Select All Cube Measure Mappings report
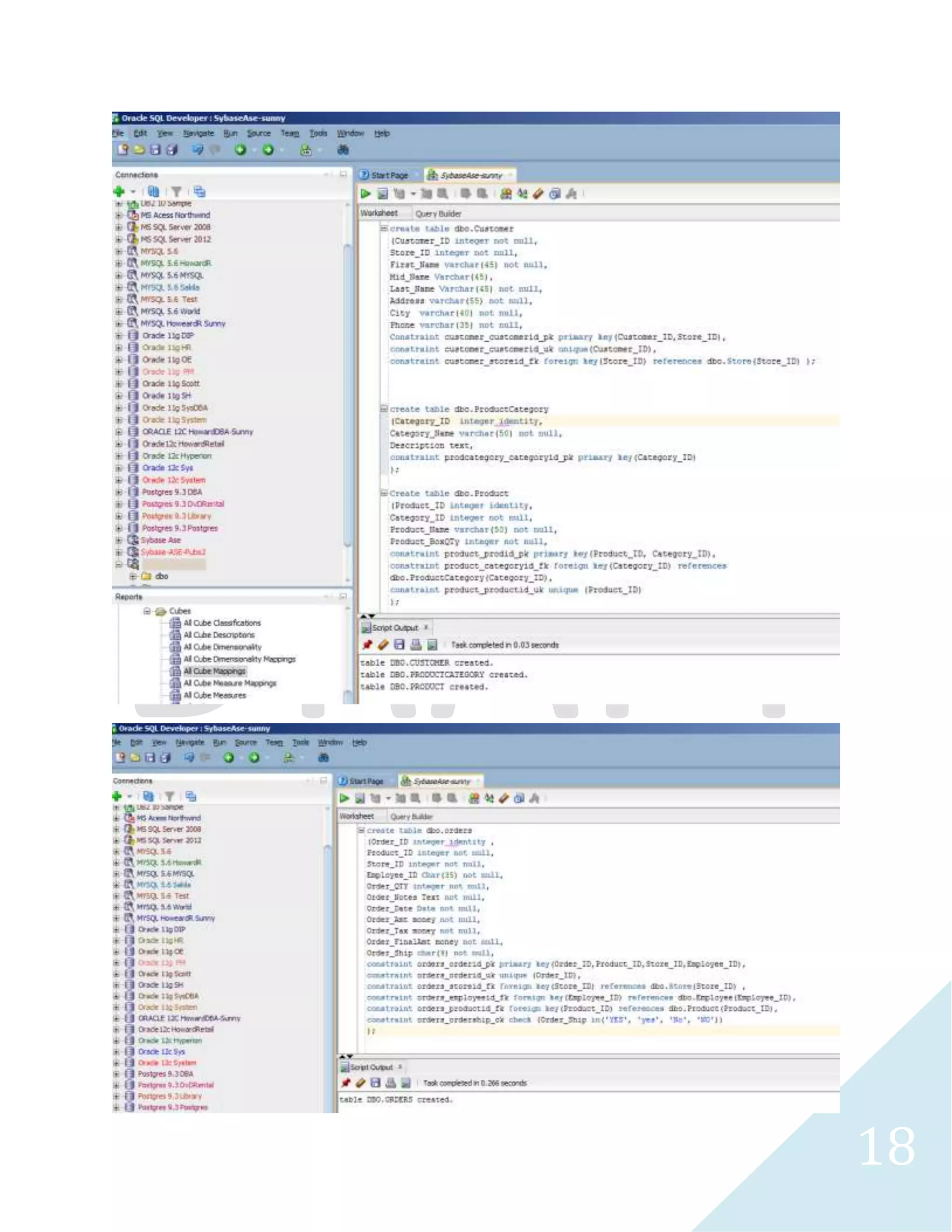 pyautogui.click(x=230, y=683)
